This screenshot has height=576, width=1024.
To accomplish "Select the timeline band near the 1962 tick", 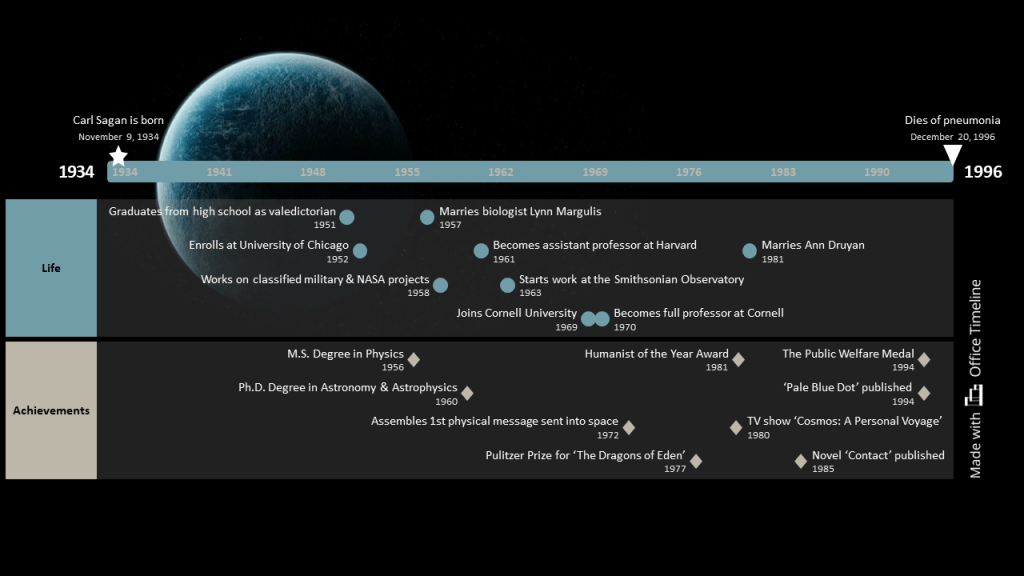I will (500, 171).
